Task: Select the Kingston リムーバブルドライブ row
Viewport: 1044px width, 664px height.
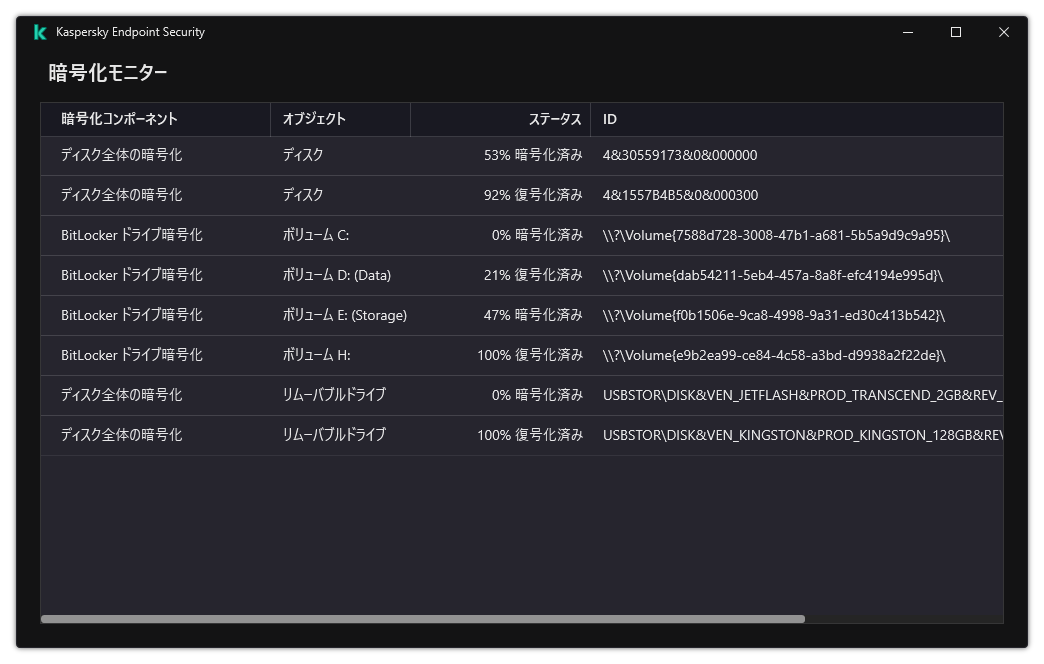Action: (x=300, y=435)
